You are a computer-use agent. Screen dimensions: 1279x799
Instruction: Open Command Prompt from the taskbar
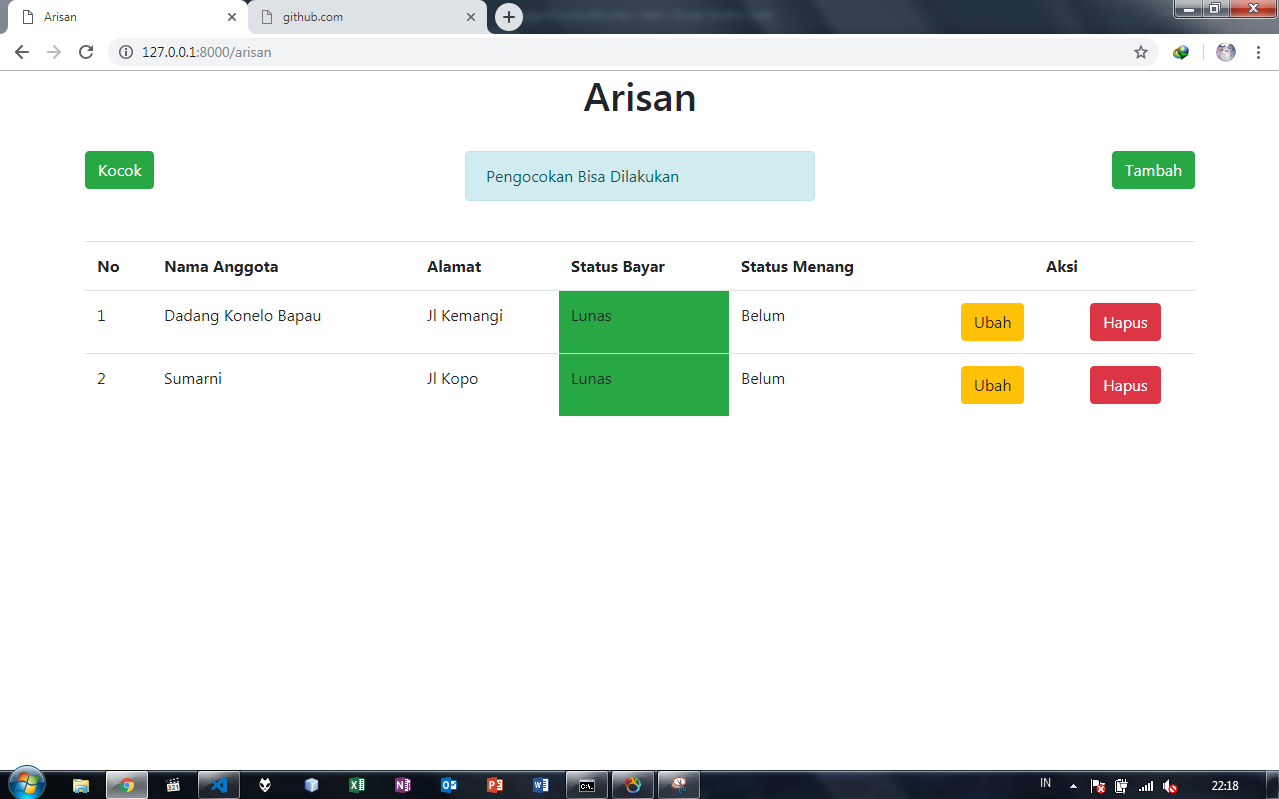pos(586,785)
